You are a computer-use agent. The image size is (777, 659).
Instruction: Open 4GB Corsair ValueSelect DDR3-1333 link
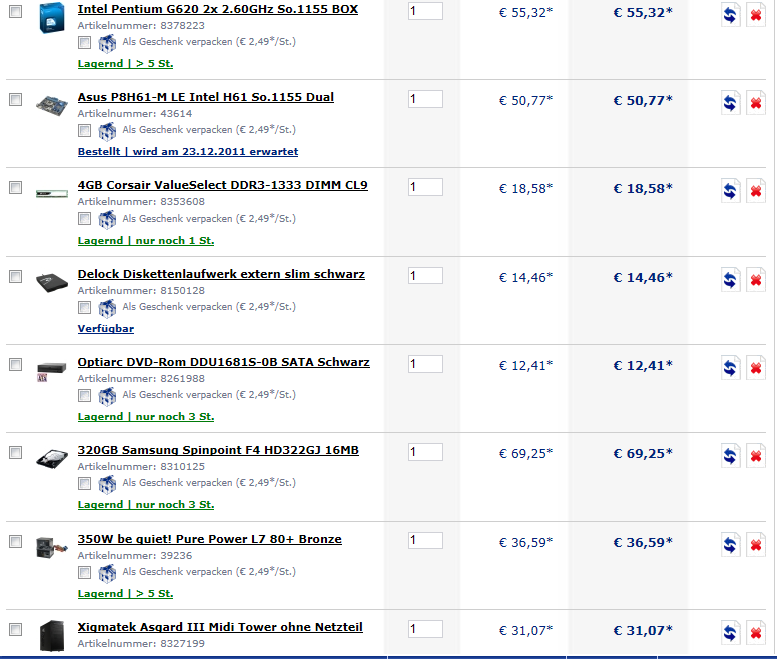(222, 185)
